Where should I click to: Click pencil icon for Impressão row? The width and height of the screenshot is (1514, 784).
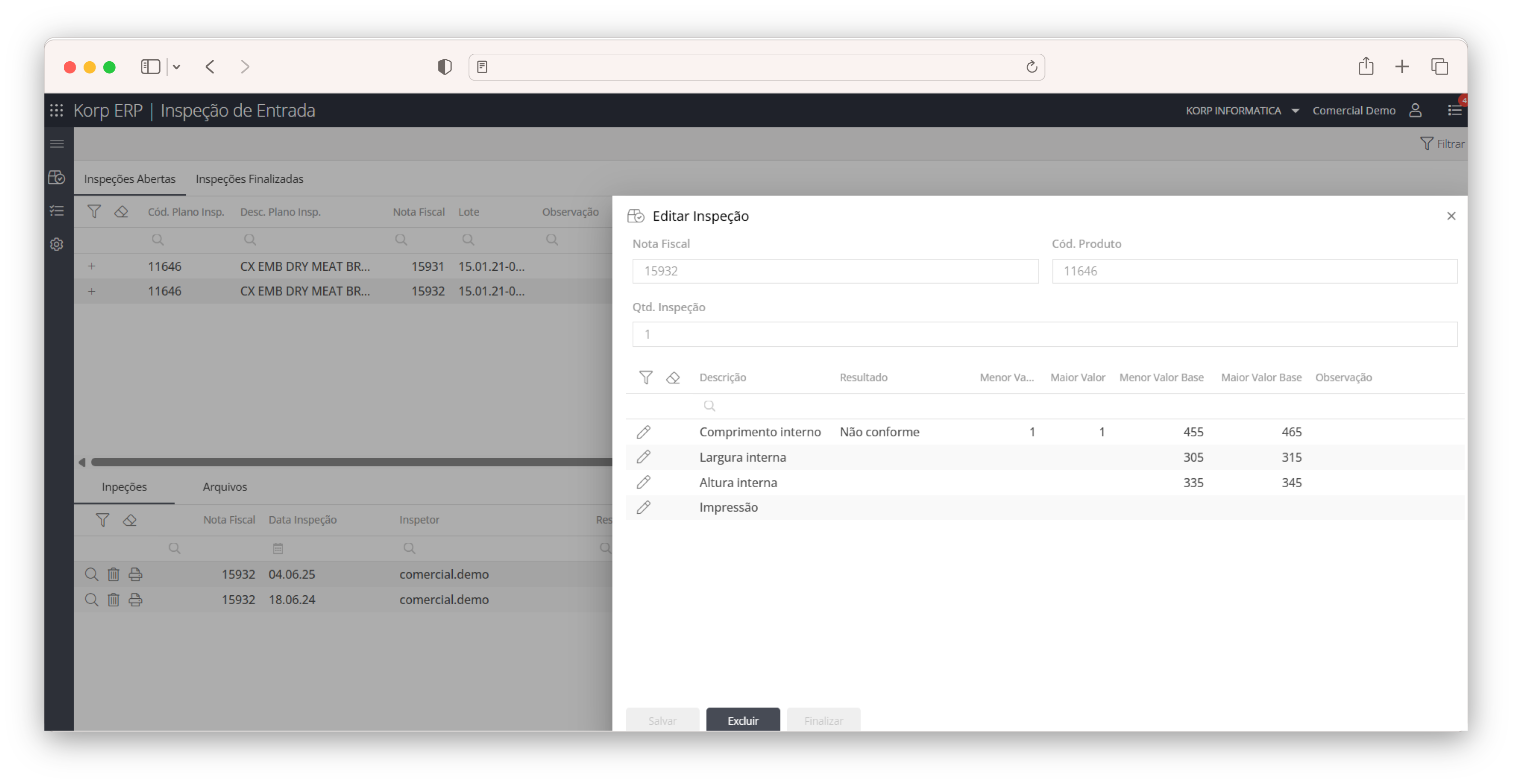click(x=643, y=507)
